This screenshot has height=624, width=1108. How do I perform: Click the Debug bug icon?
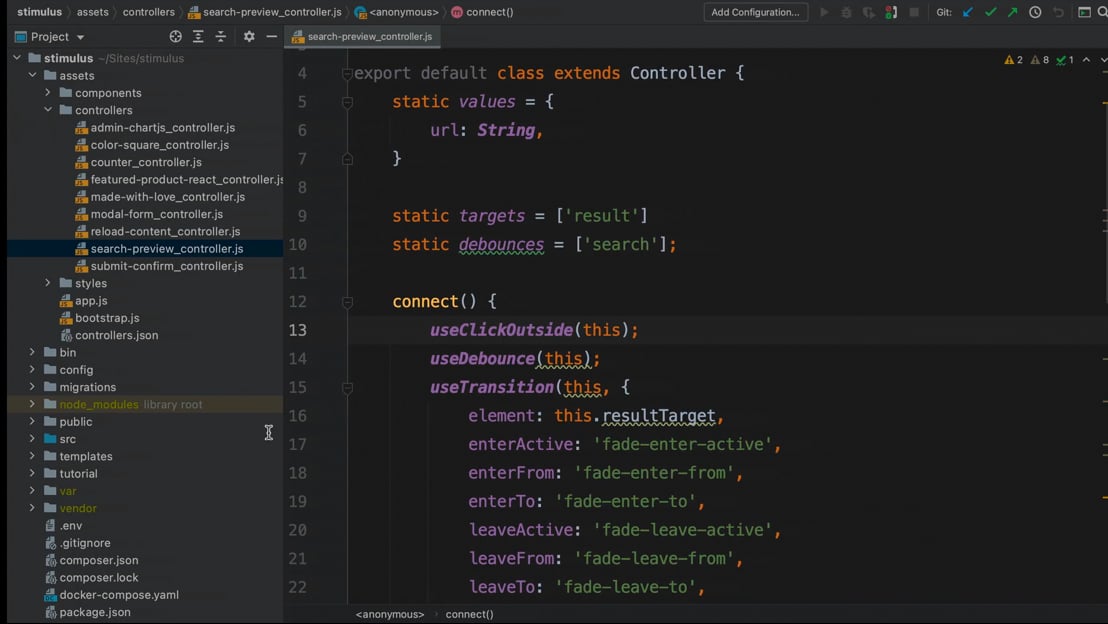click(x=847, y=12)
